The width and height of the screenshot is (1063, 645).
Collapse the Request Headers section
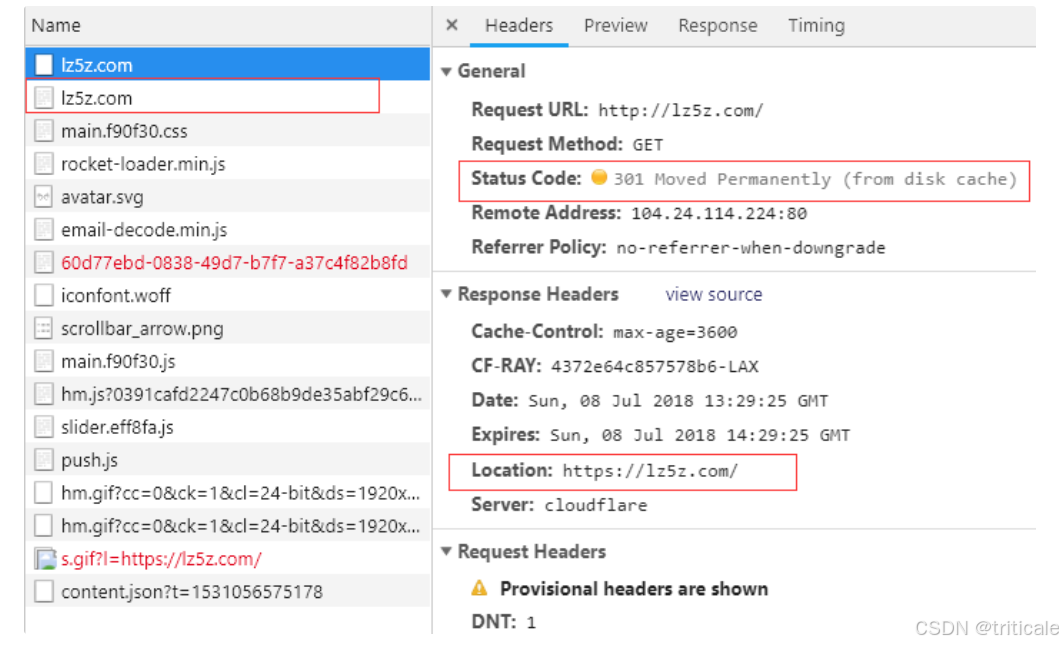(x=447, y=551)
